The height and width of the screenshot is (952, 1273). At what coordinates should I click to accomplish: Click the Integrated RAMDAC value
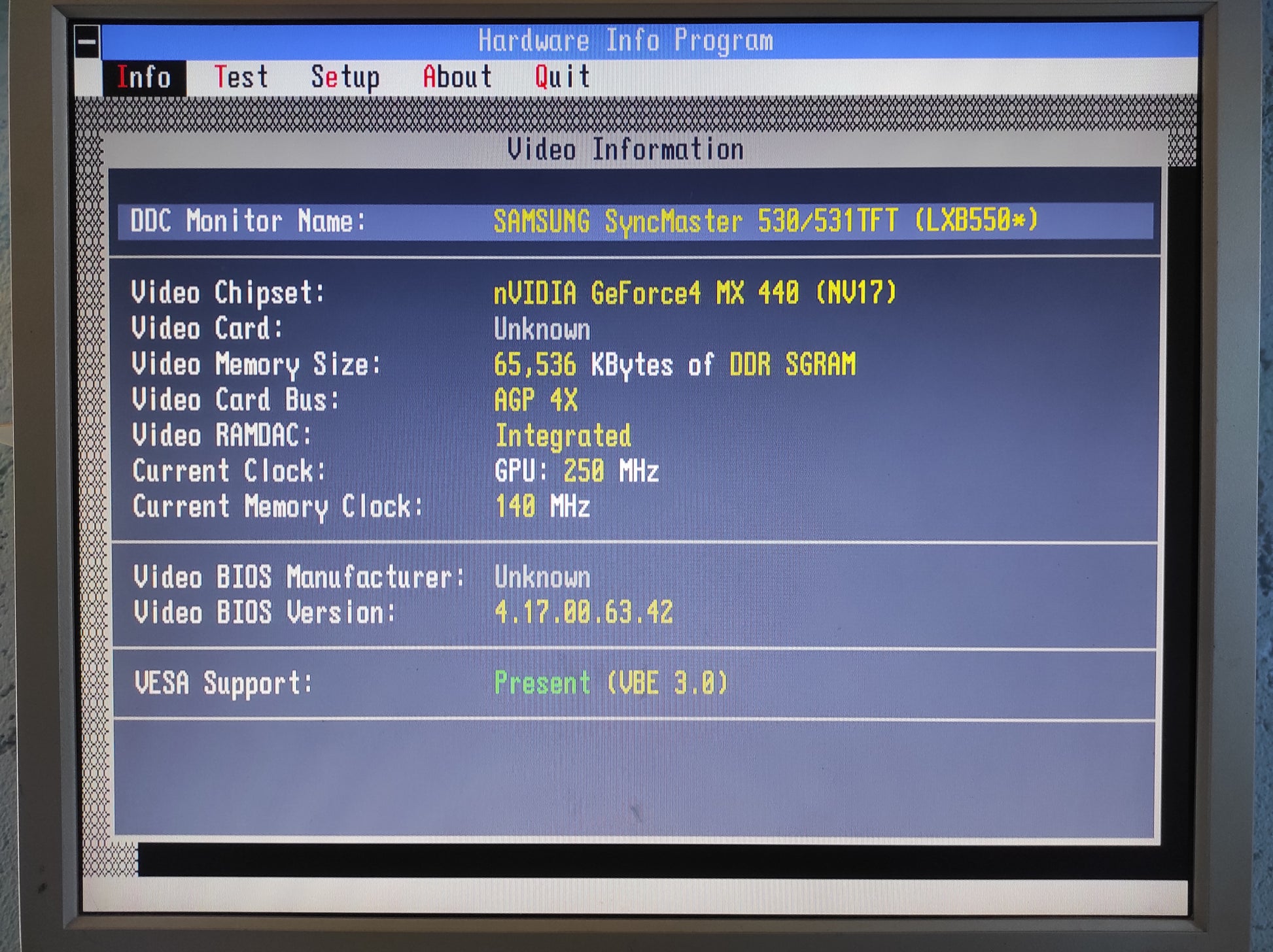563,436
